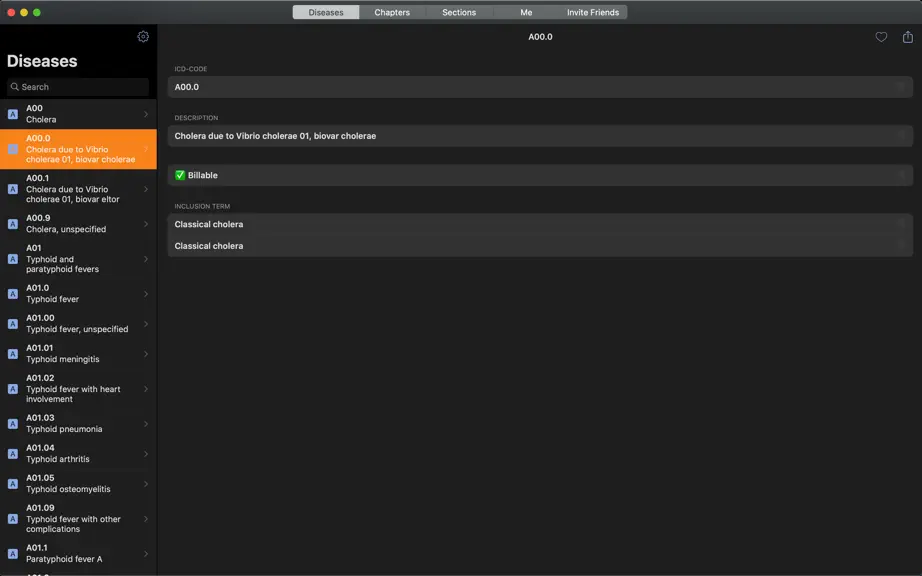This screenshot has height=576, width=922.
Task: Click the A badge icon beside A01.04 Typhoid arthritis
Action: pos(12,454)
